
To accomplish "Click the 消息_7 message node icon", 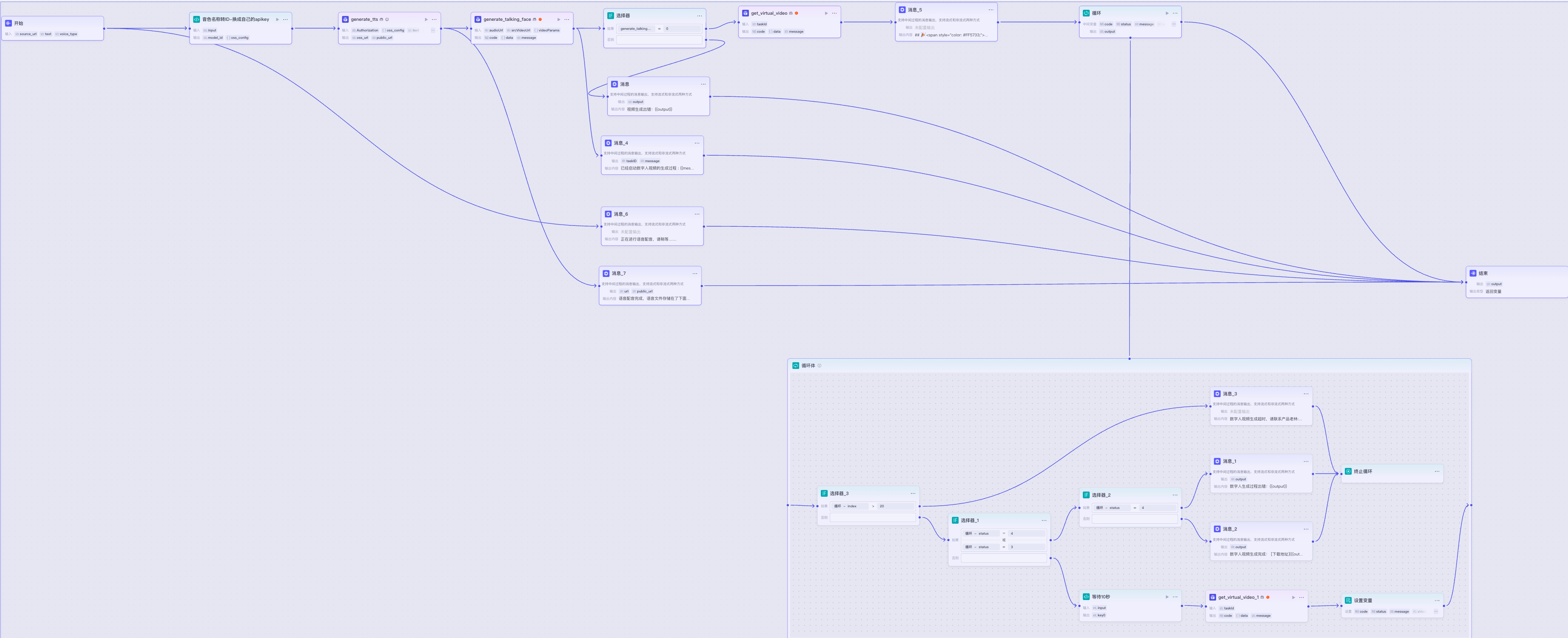I will (606, 274).
